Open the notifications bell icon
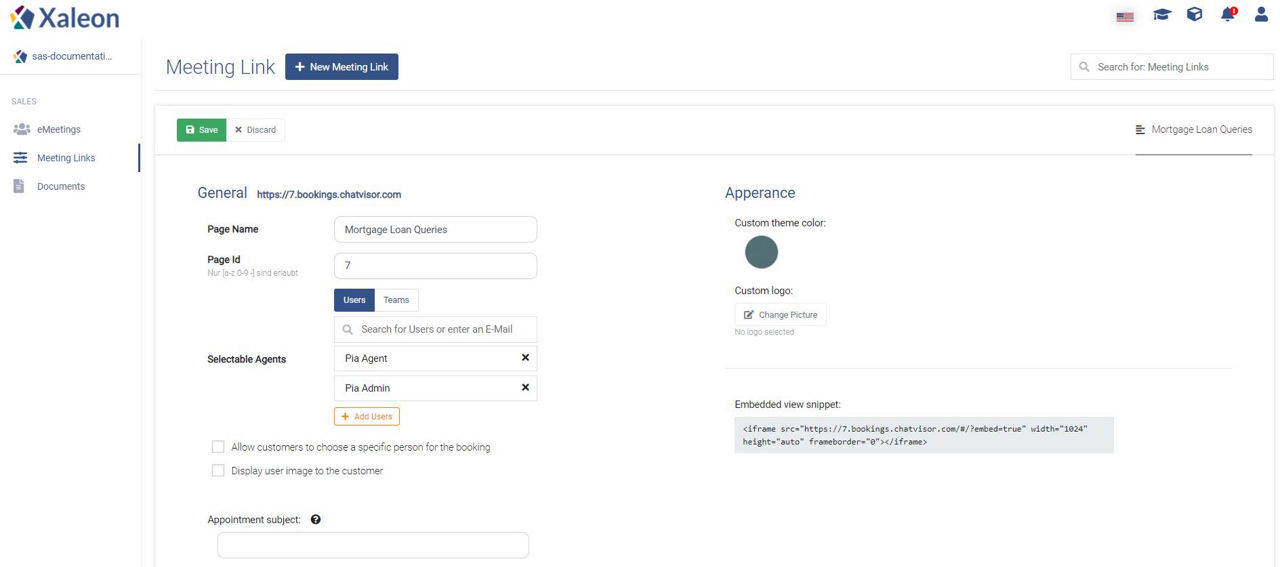This screenshot has height=567, width=1280. (x=1228, y=14)
